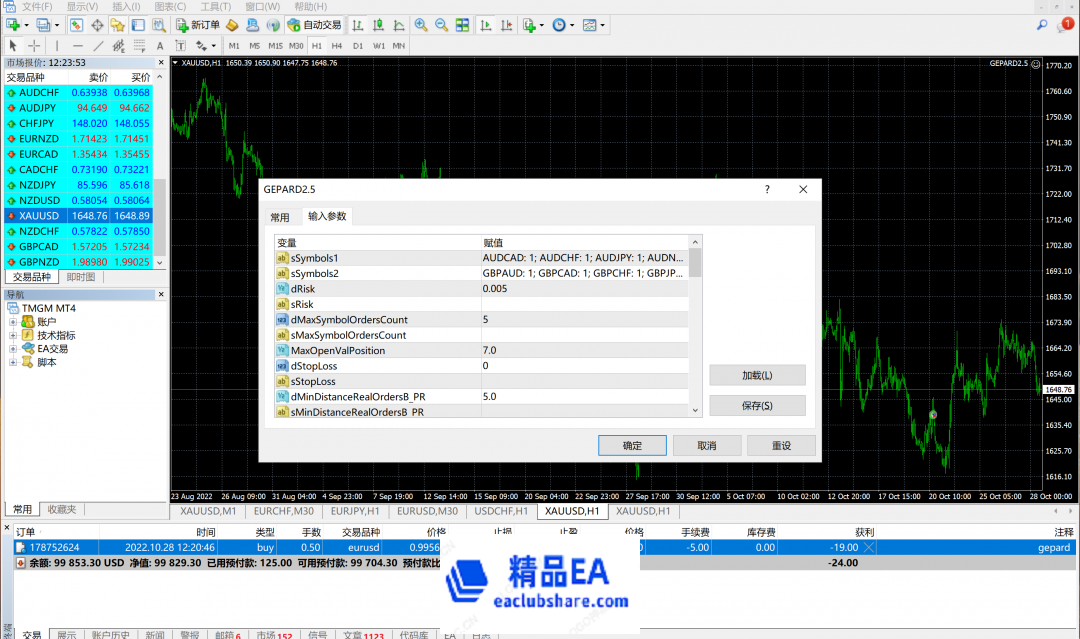The height and width of the screenshot is (639, 1080).
Task: Select the trendline drawing tool
Action: [x=98, y=46]
